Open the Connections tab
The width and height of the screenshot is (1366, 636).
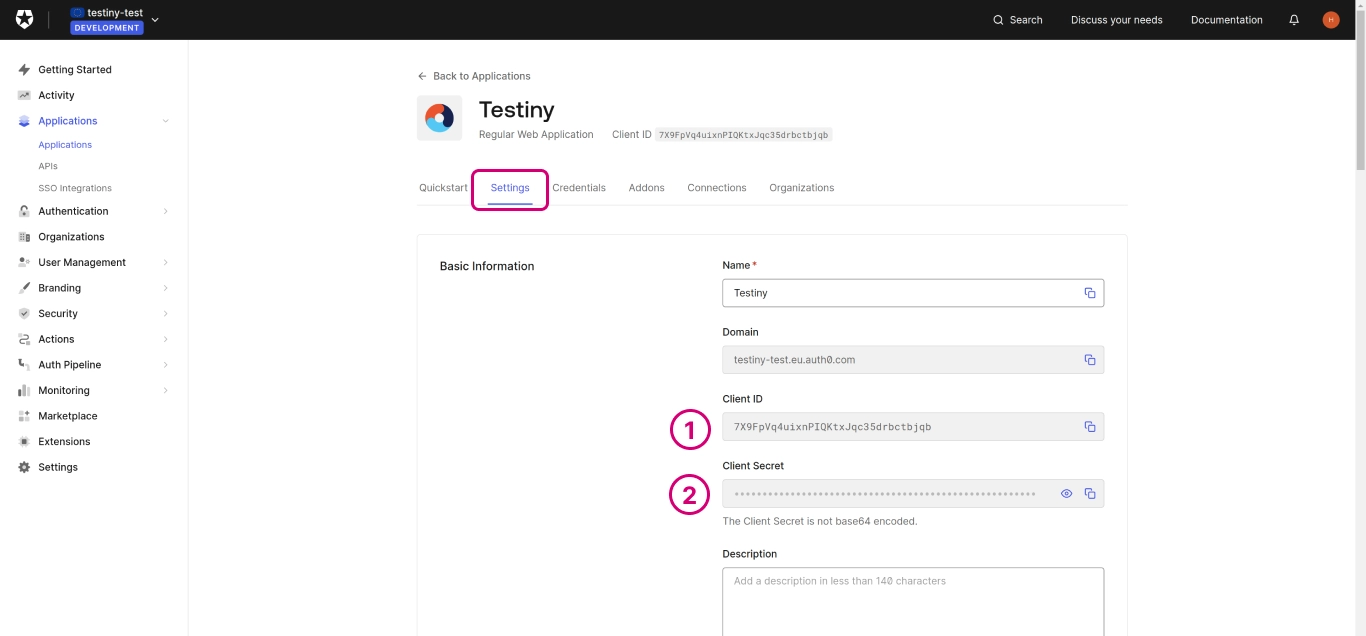tap(716, 188)
